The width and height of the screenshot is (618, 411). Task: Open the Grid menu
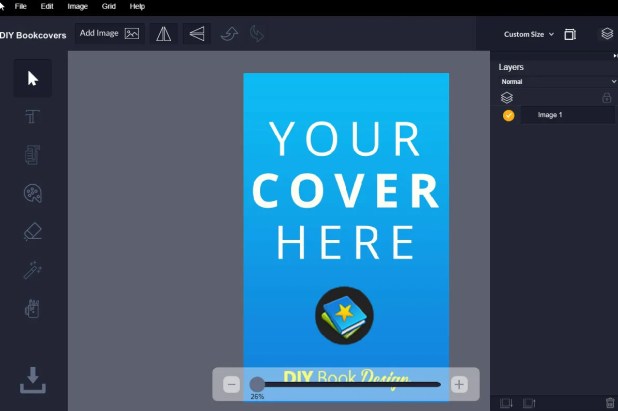click(109, 6)
